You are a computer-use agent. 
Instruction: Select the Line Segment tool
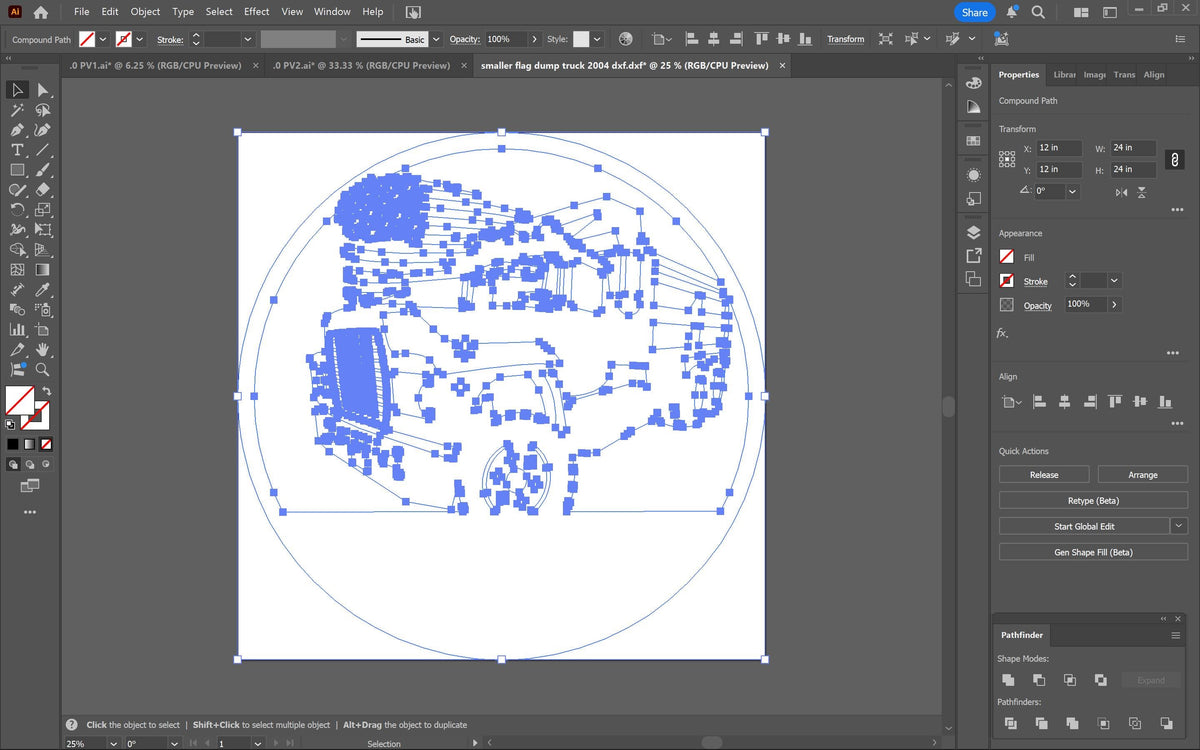(43, 150)
